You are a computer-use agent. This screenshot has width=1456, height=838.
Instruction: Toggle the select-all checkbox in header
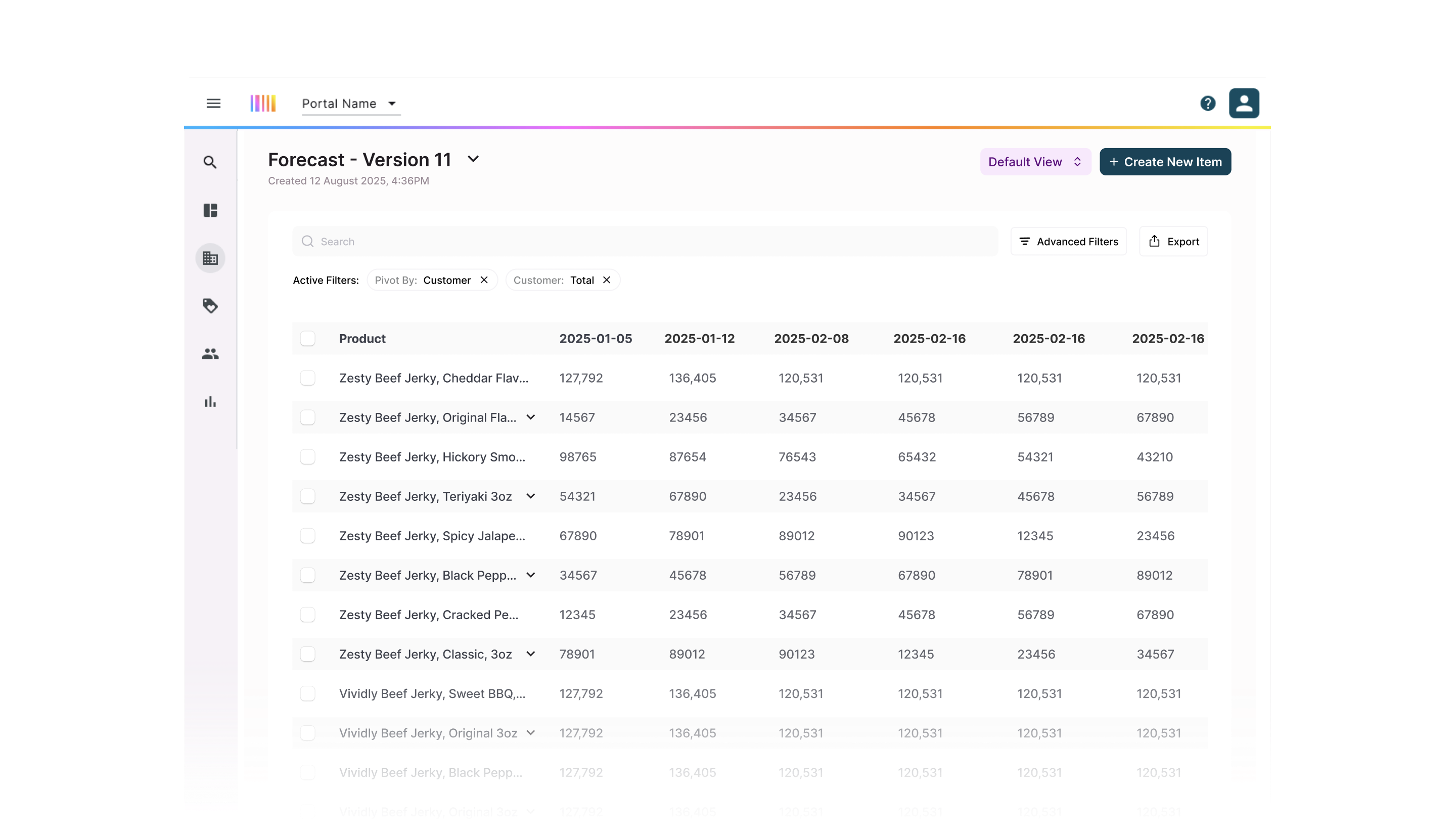click(x=307, y=339)
